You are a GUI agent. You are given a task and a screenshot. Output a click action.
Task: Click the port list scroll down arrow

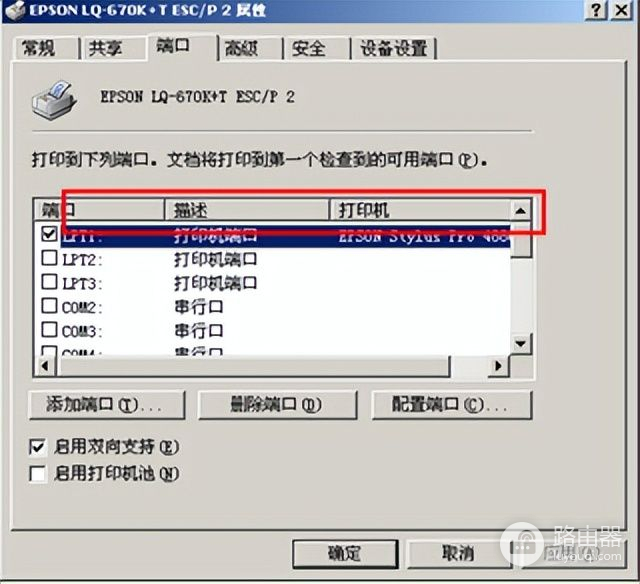coord(520,344)
